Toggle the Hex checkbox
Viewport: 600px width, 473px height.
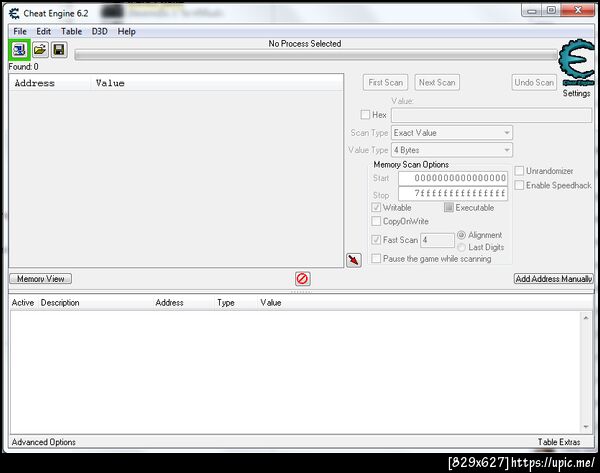pos(365,114)
